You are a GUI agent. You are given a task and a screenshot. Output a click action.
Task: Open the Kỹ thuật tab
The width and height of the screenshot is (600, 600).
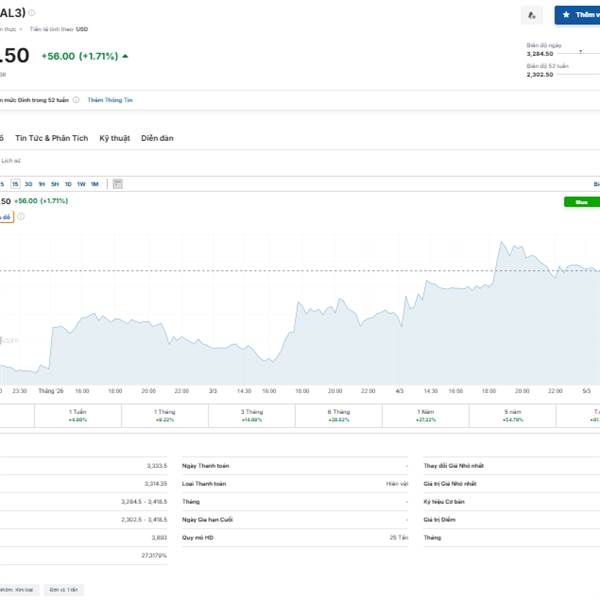coord(115,138)
